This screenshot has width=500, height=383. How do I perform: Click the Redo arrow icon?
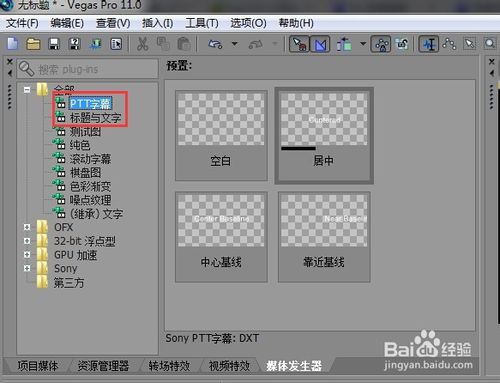coord(256,44)
